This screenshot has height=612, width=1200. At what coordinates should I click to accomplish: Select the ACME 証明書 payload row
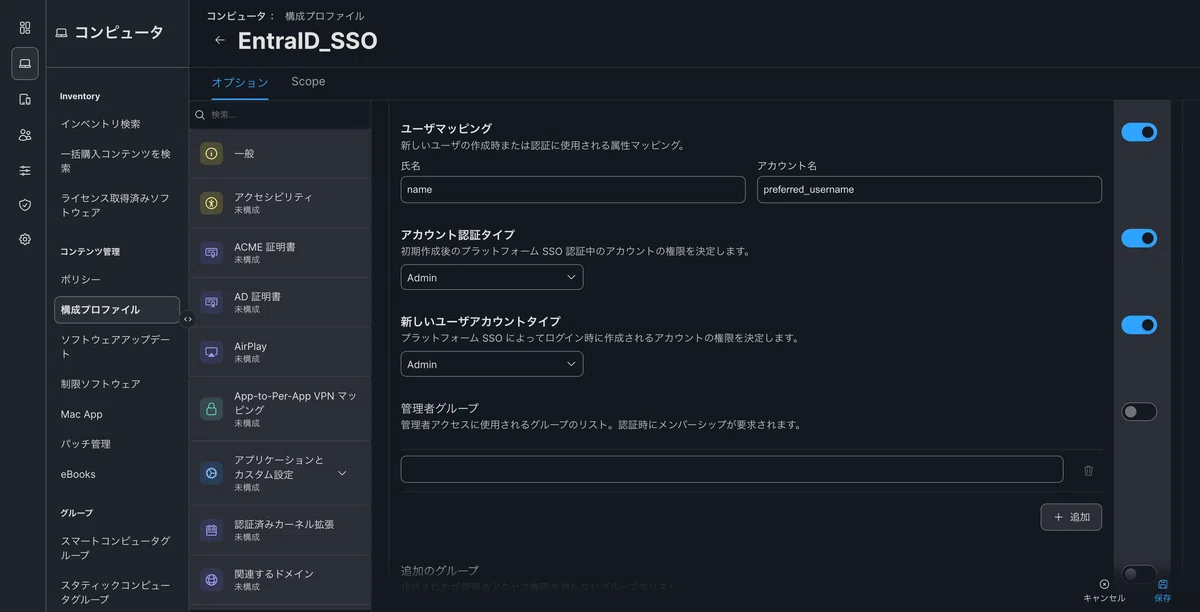tap(280, 252)
